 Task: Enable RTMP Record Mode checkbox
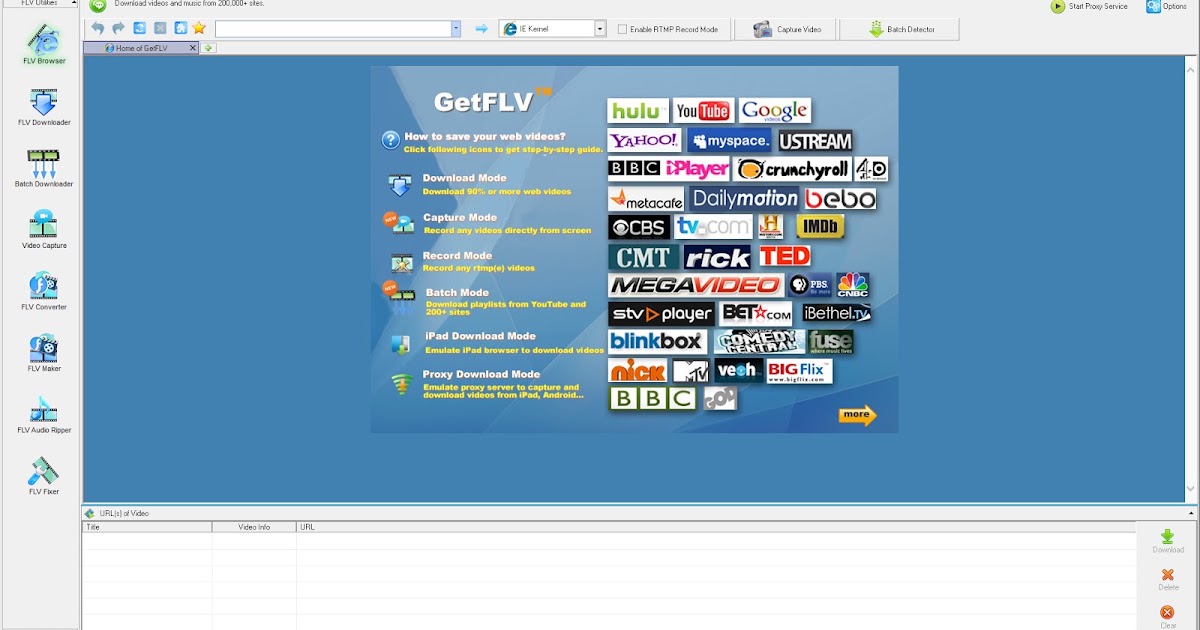622,30
